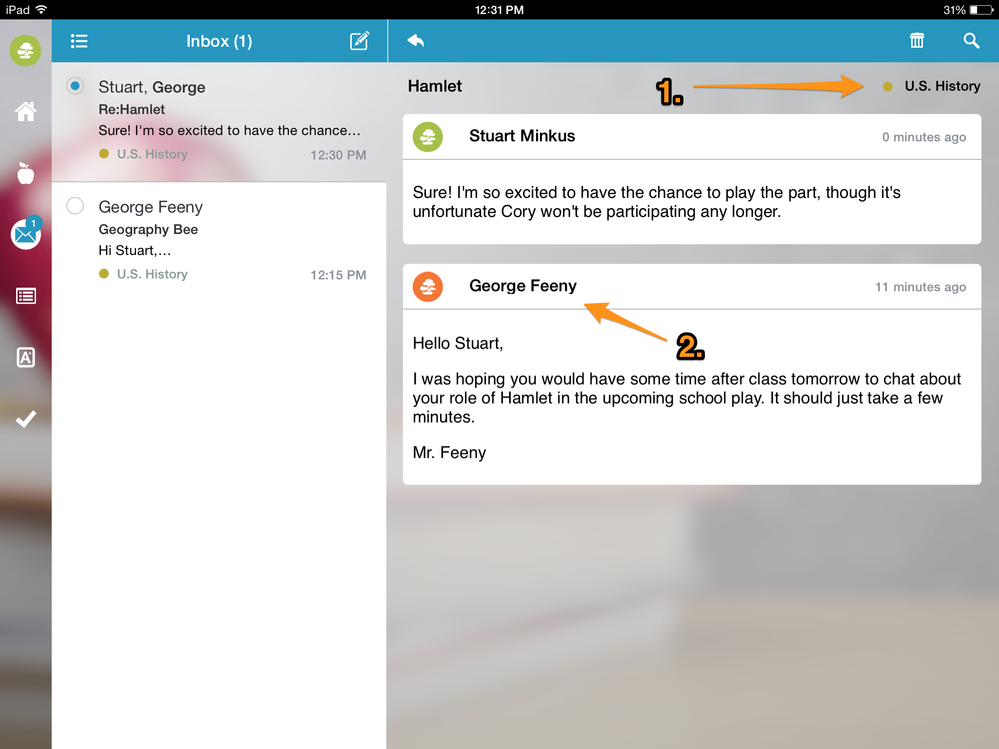Tap the 'Mr. Feeny' signature line
Screen dimensions: 999x749
449,452
